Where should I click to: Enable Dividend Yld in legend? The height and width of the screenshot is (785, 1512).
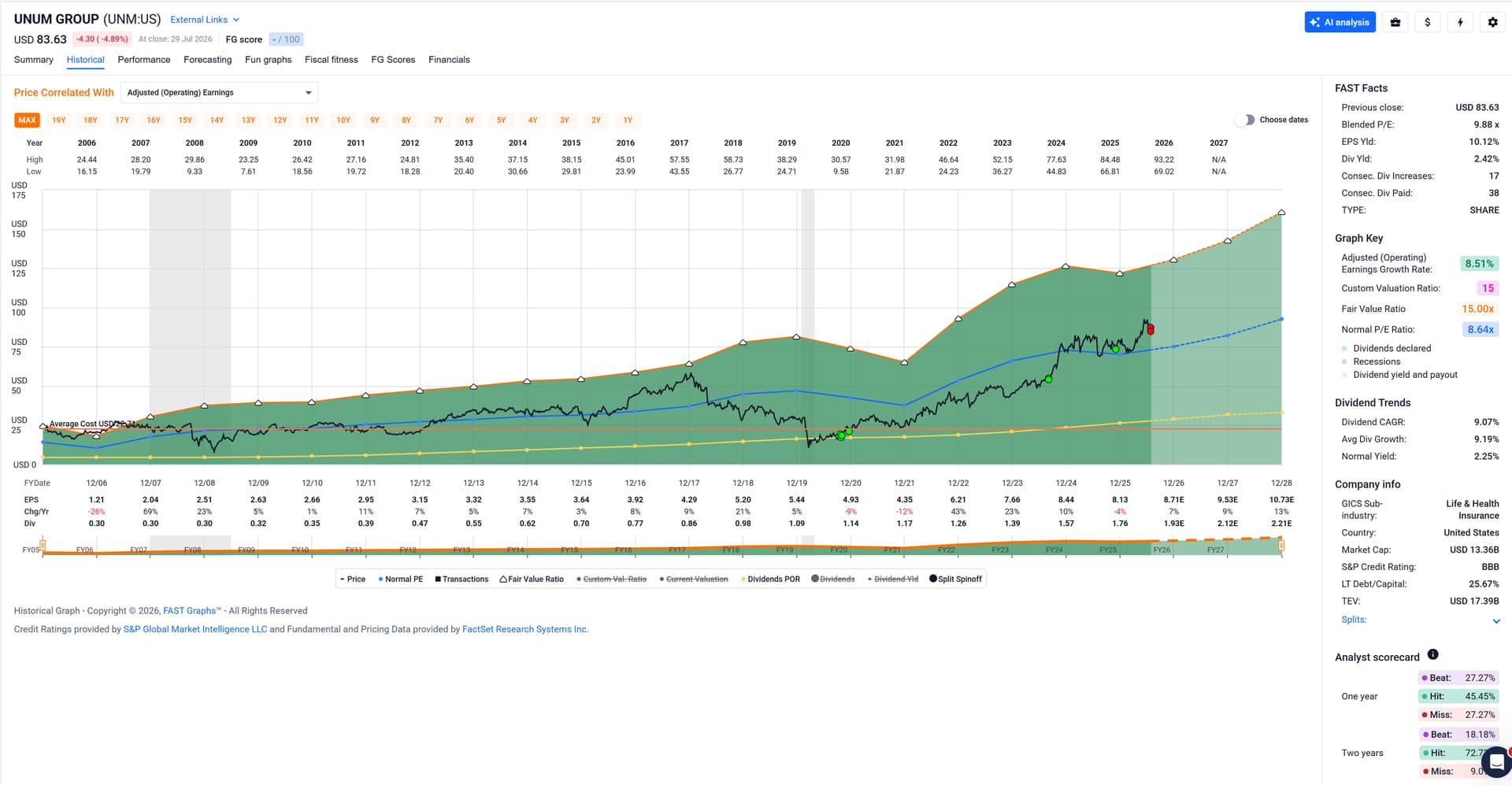tap(893, 579)
